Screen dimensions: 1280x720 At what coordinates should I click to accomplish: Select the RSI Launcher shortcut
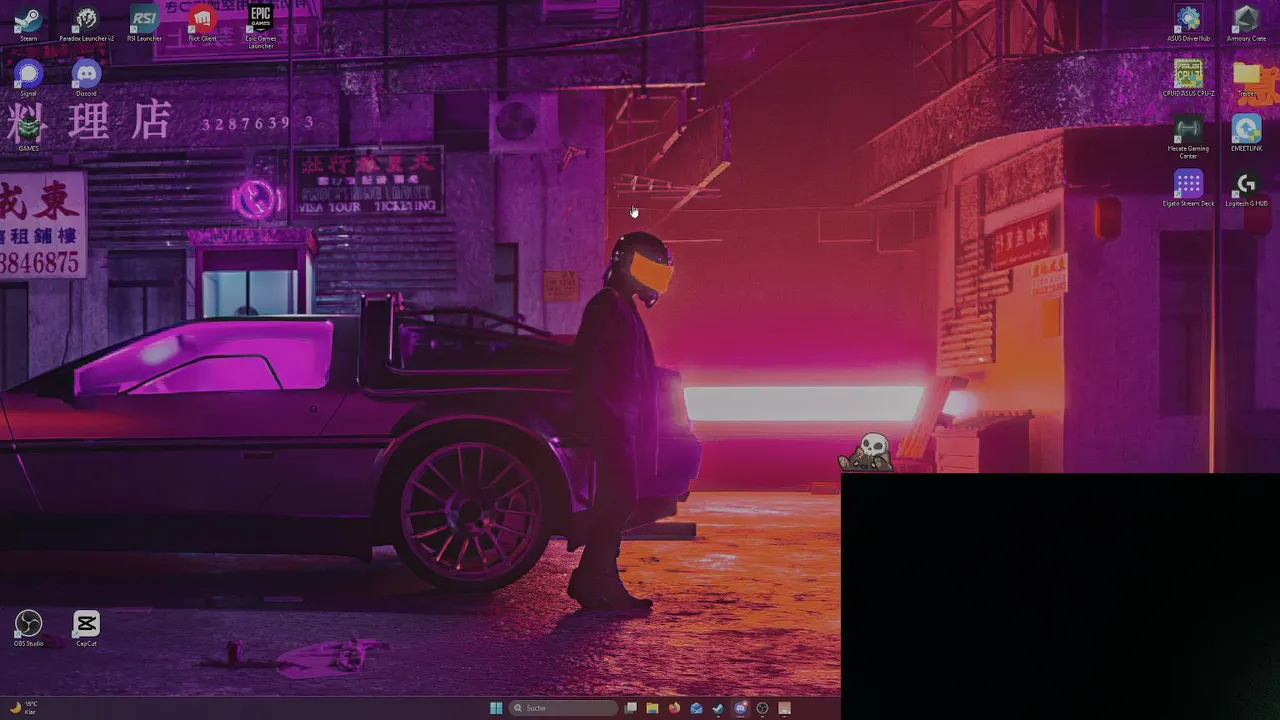click(144, 24)
